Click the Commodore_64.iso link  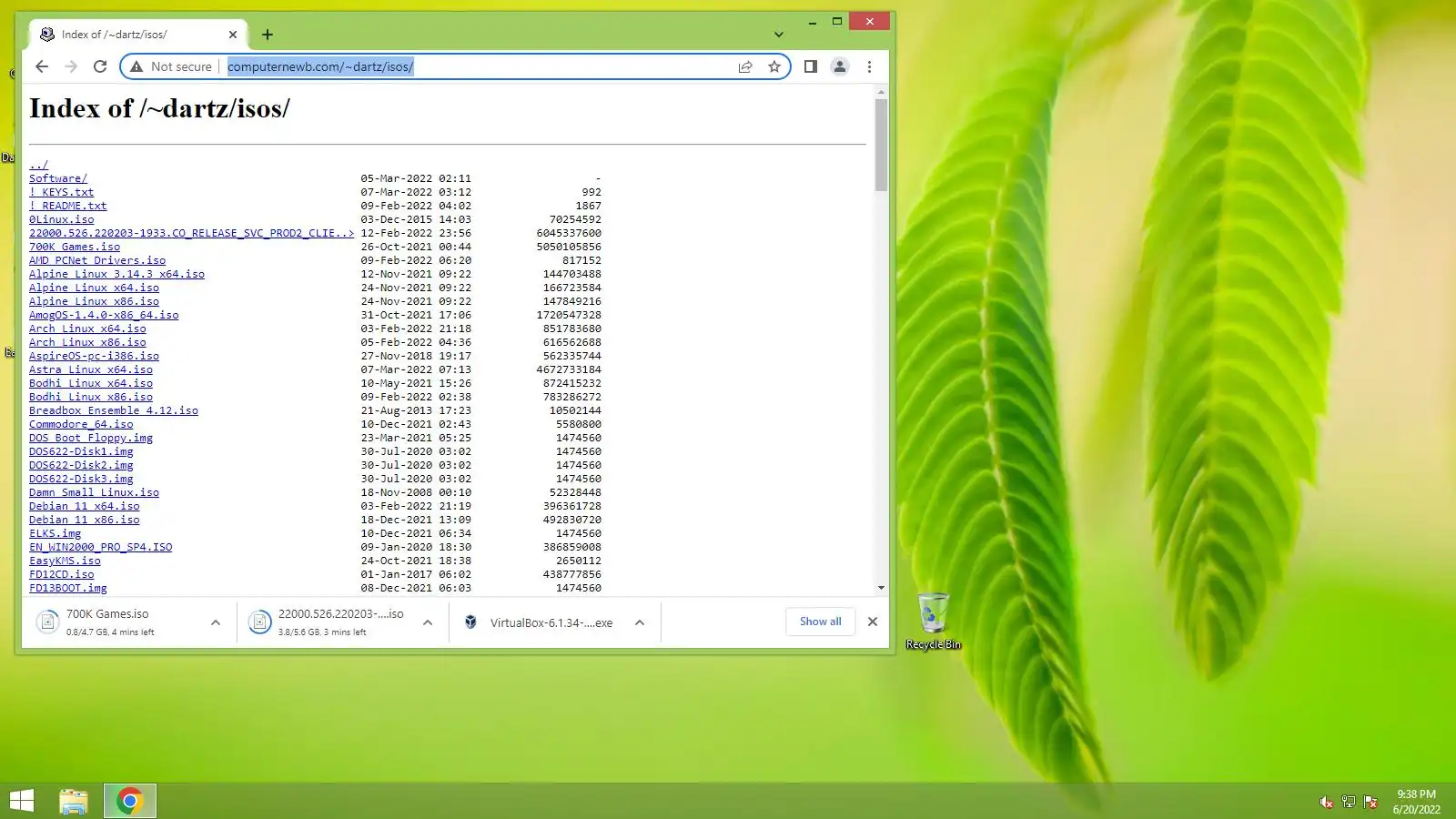(x=81, y=424)
